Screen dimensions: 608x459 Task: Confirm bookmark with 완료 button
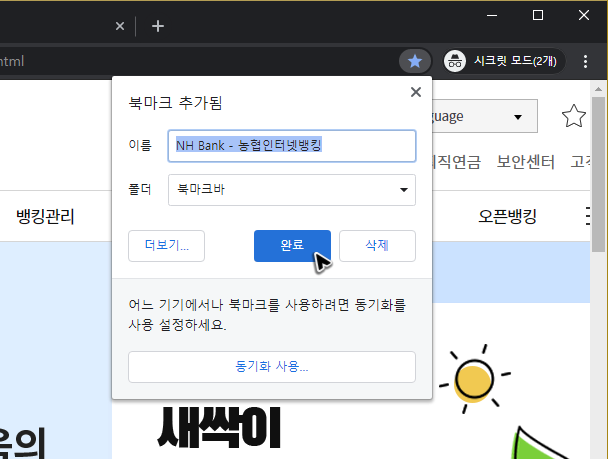292,246
